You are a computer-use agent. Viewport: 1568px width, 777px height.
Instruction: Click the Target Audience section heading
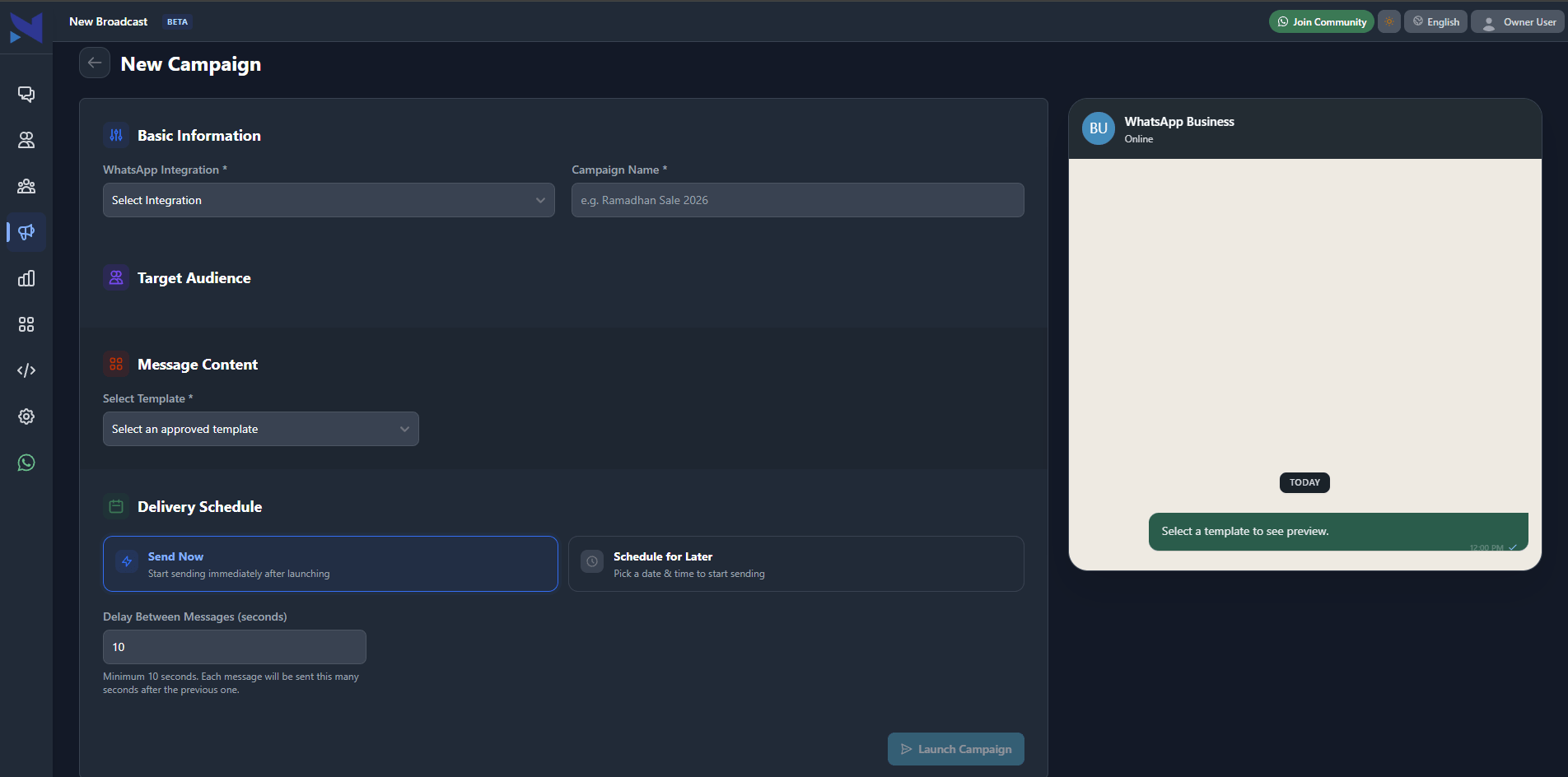point(194,278)
